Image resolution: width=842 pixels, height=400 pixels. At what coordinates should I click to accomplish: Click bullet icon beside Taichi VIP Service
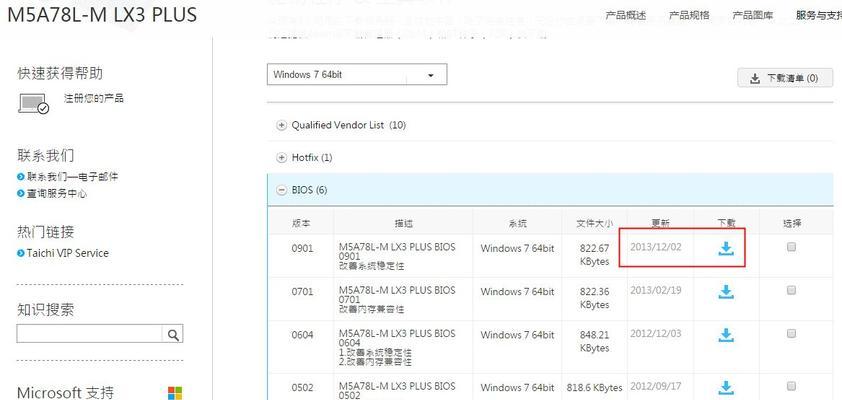coord(20,253)
